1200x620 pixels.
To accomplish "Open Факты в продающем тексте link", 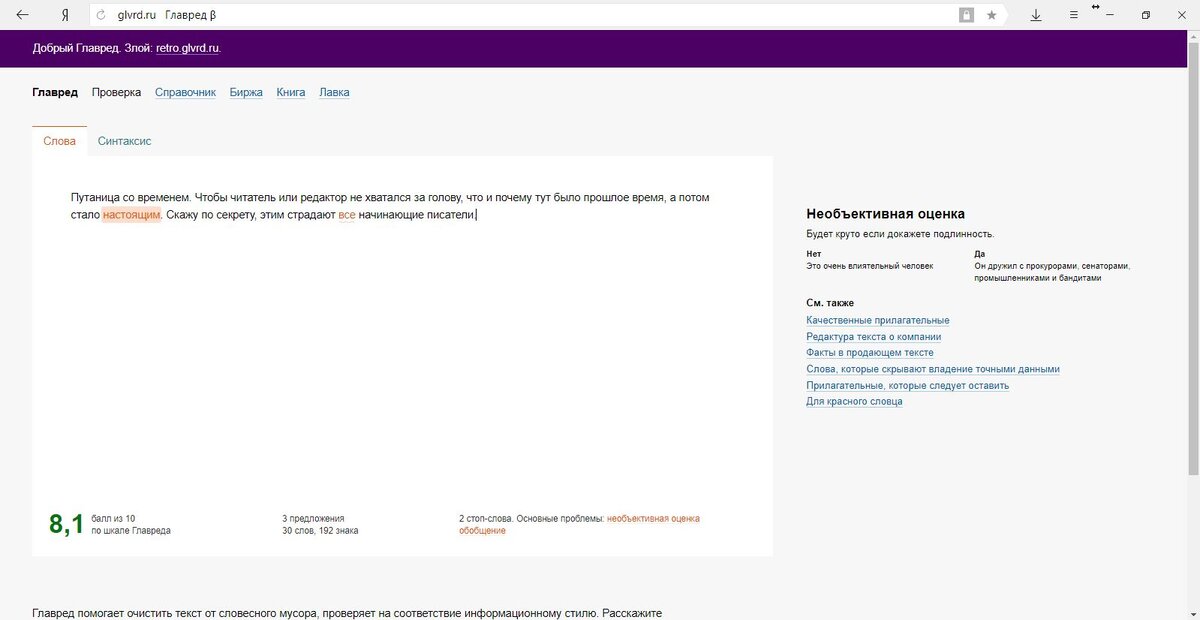I will pyautogui.click(x=869, y=352).
